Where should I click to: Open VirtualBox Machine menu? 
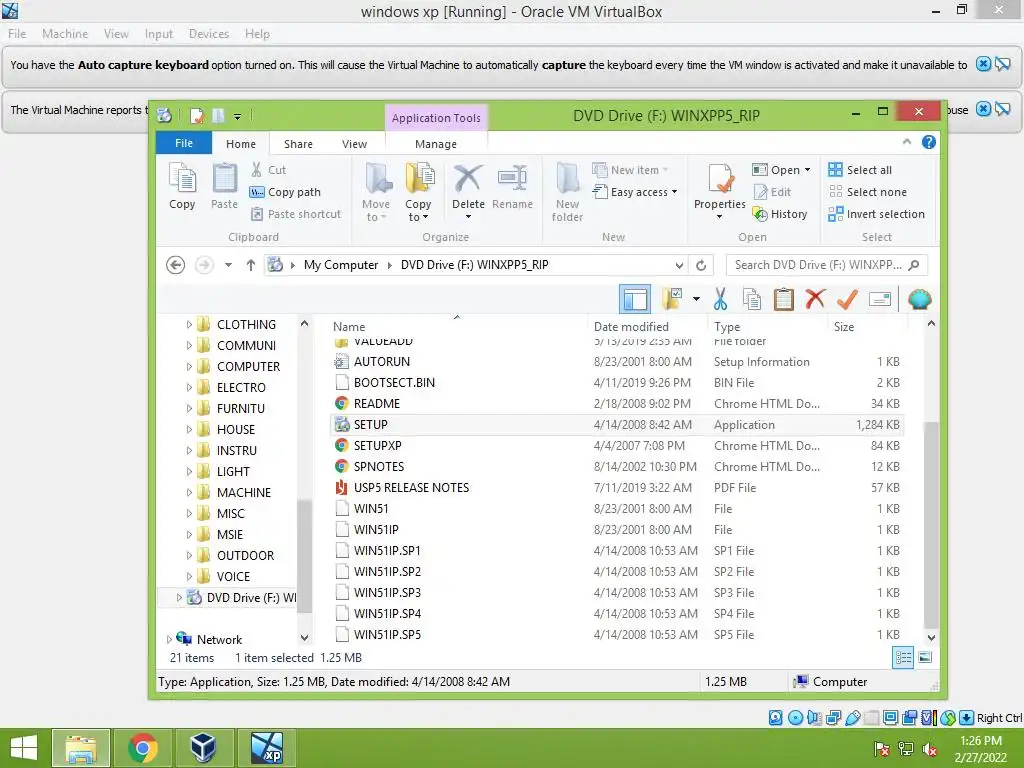65,33
